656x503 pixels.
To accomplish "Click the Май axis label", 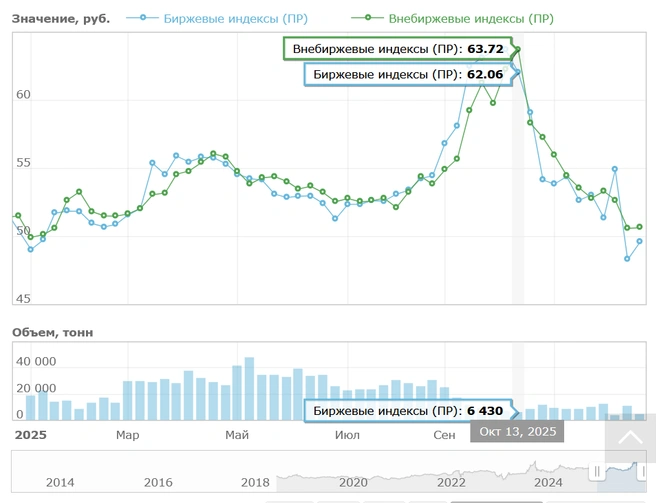I will click(237, 435).
